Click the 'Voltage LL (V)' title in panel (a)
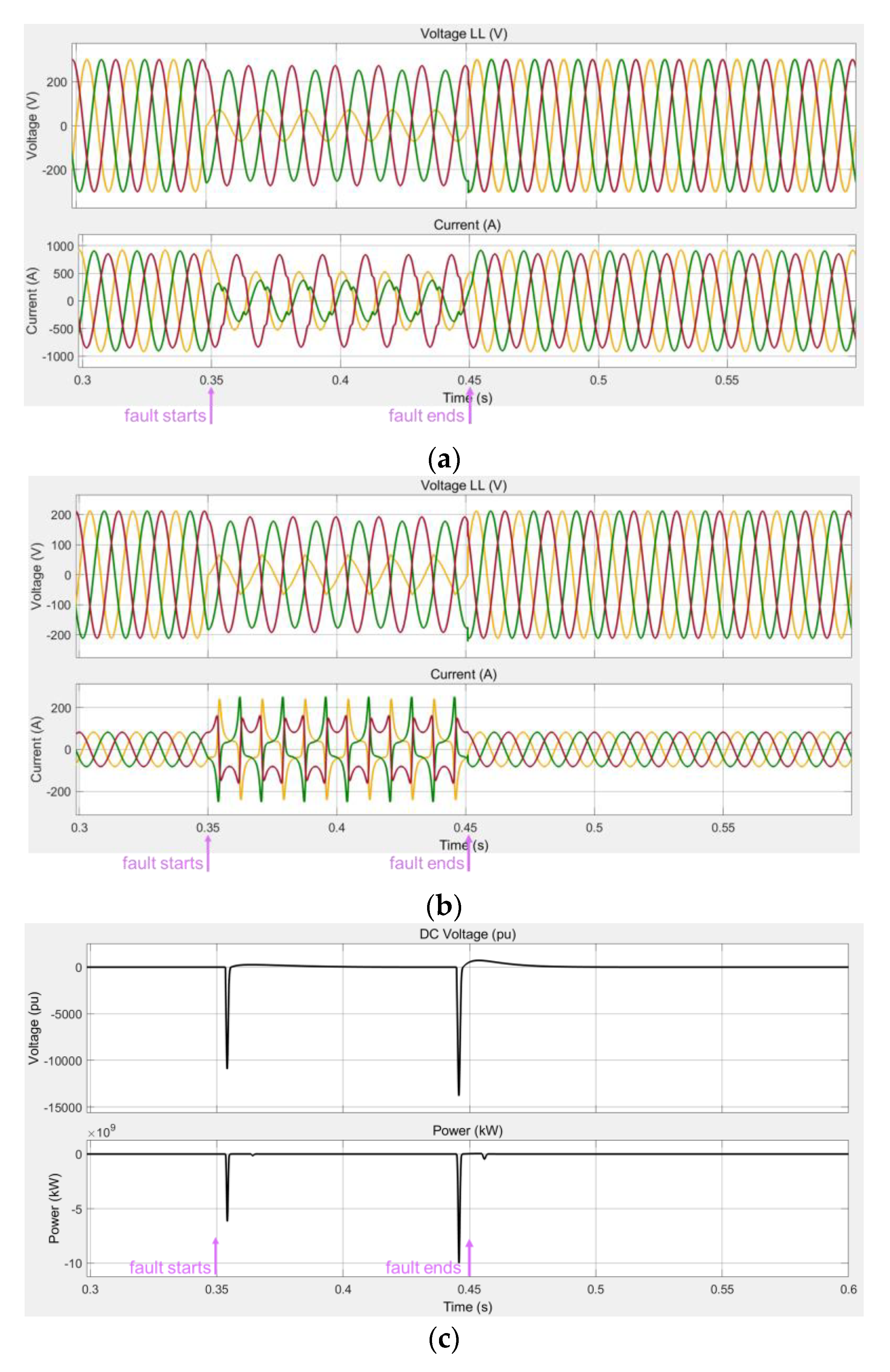Image resolution: width=890 pixels, height=1372 pixels. tap(464, 34)
